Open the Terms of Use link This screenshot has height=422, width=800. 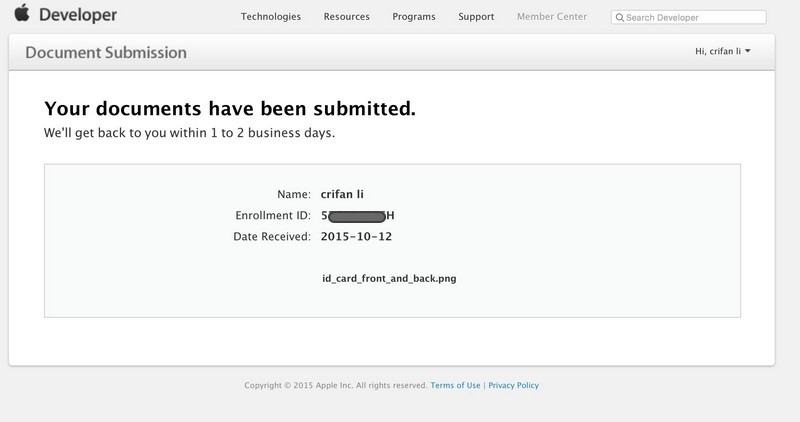[x=455, y=385]
